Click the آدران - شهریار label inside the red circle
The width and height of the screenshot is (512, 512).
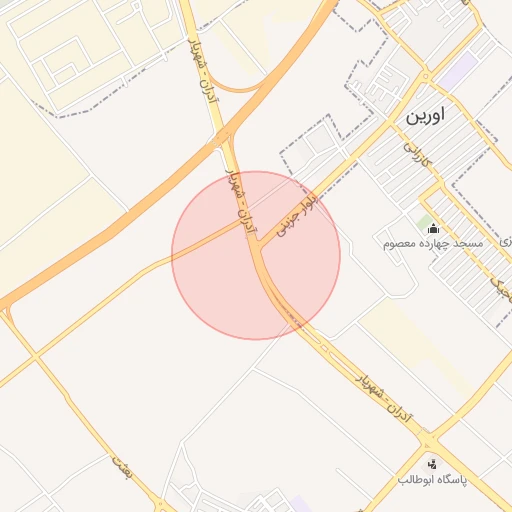coord(241,201)
